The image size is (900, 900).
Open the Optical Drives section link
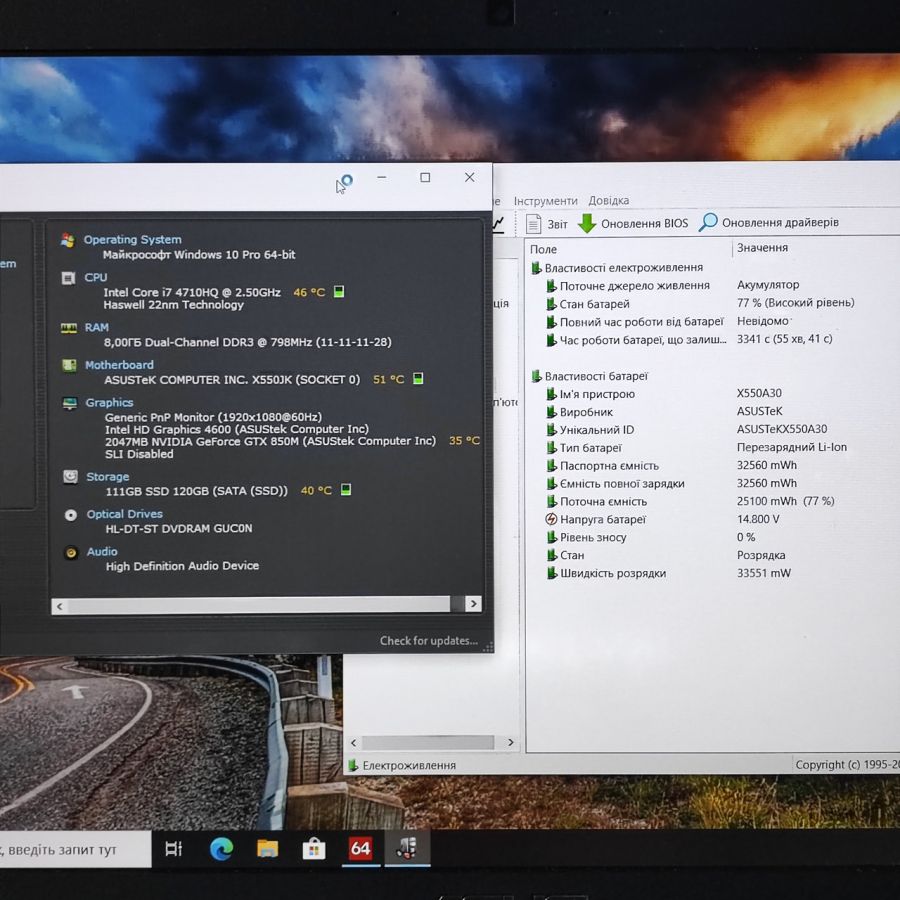(x=125, y=514)
